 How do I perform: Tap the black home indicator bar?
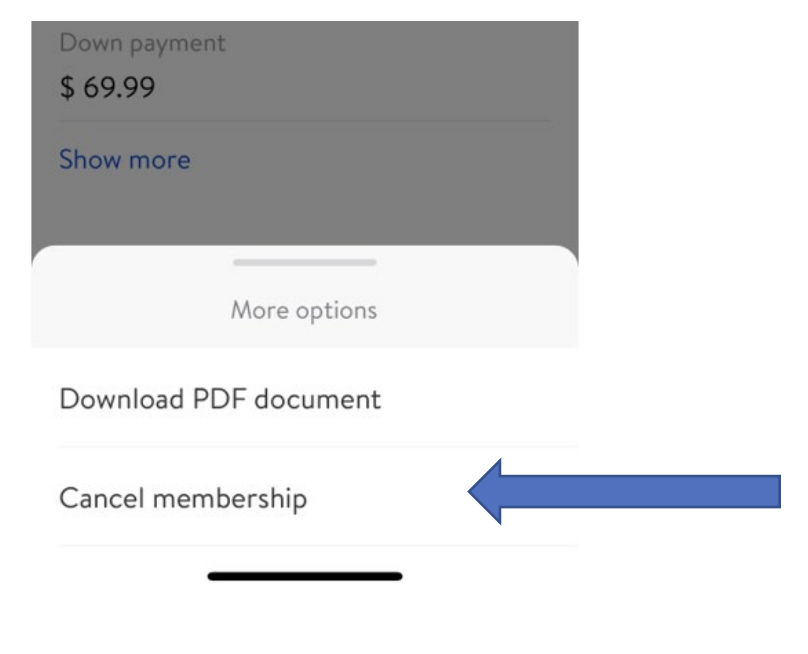(304, 577)
